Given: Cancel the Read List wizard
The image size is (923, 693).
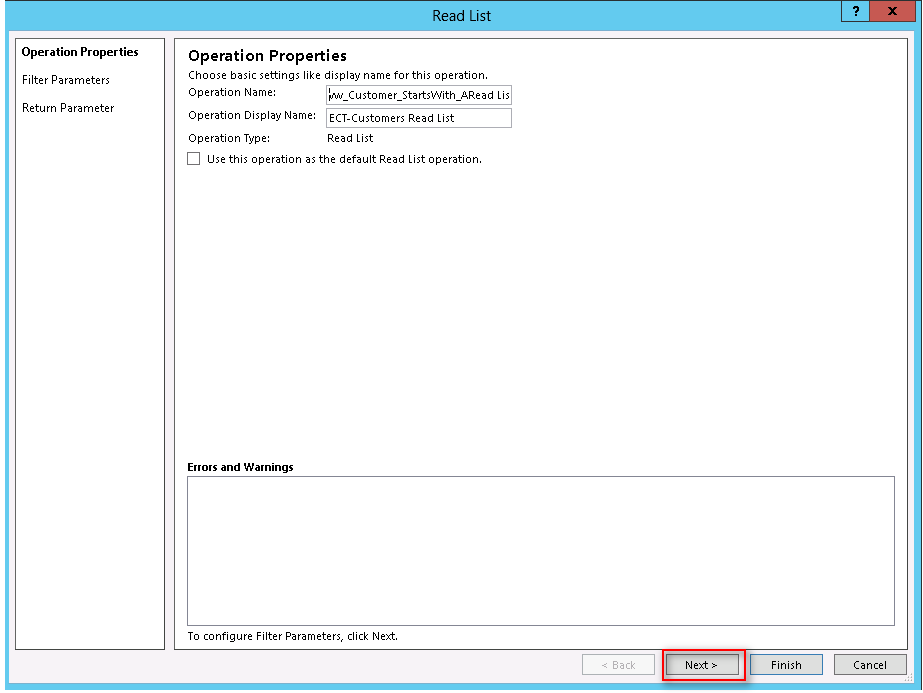Looking at the screenshot, I should [869, 664].
